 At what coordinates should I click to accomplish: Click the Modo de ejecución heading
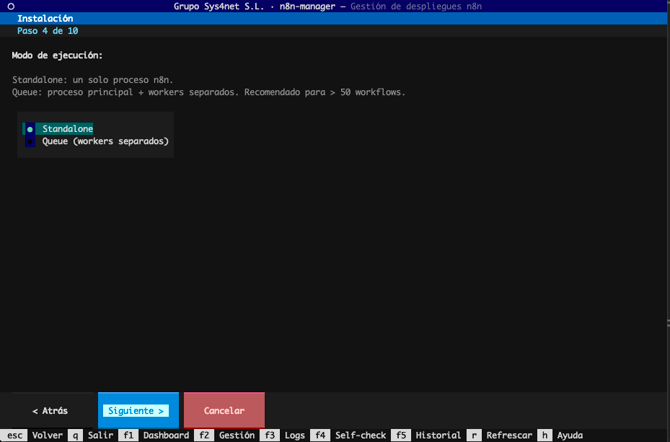(x=57, y=55)
